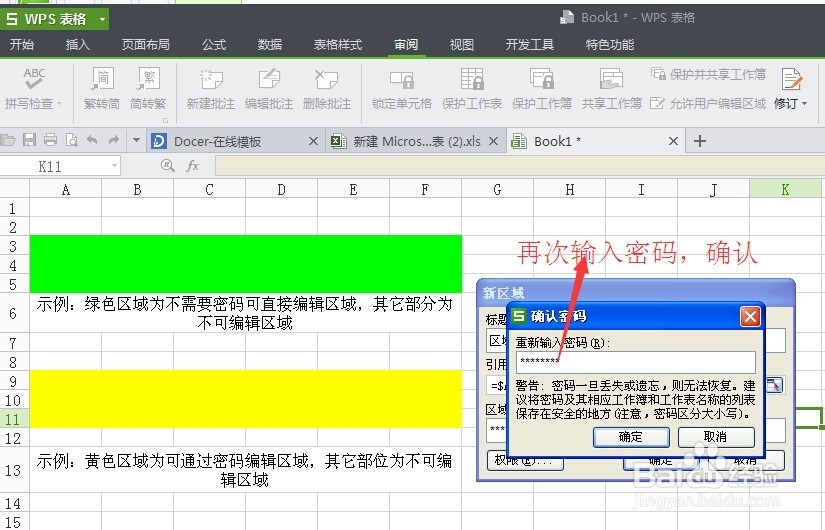Click the save disk icon
Image resolution: width=825 pixels, height=530 pixels.
29,141
